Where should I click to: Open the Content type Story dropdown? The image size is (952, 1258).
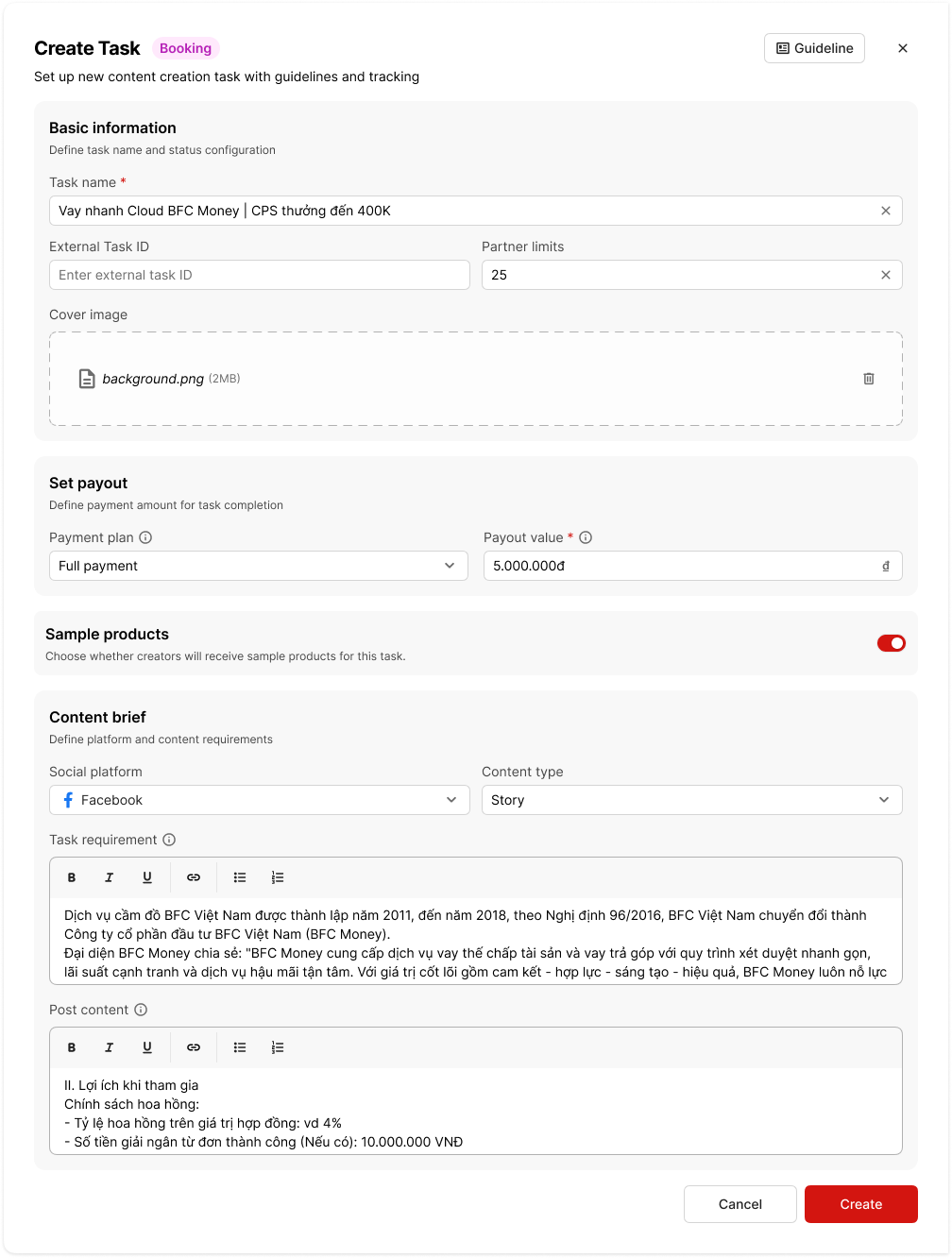691,800
